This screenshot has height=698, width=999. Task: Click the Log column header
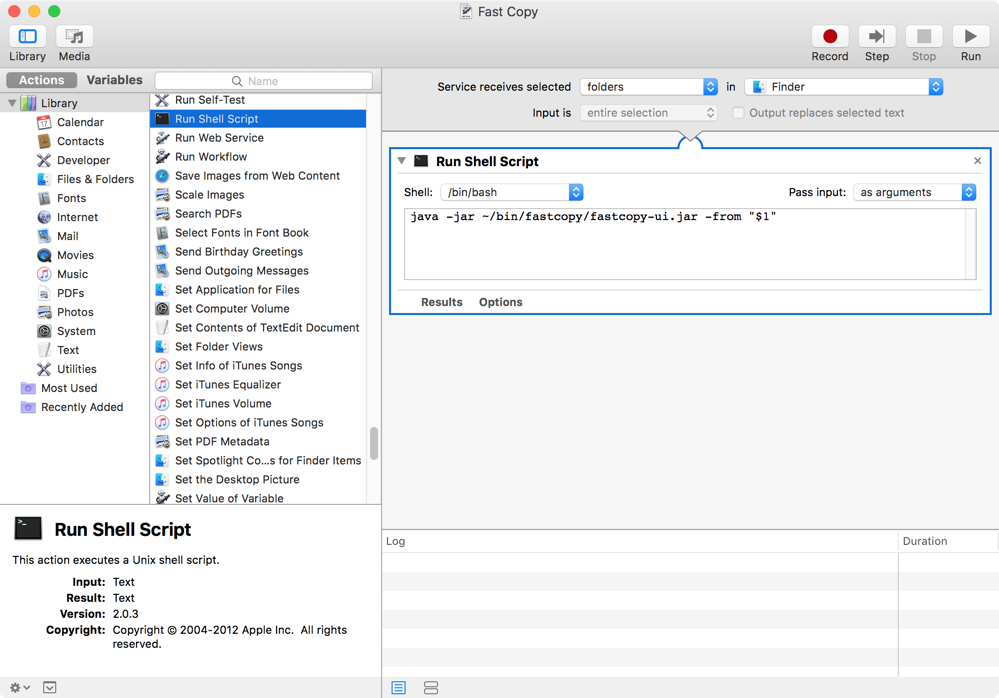(x=640, y=541)
